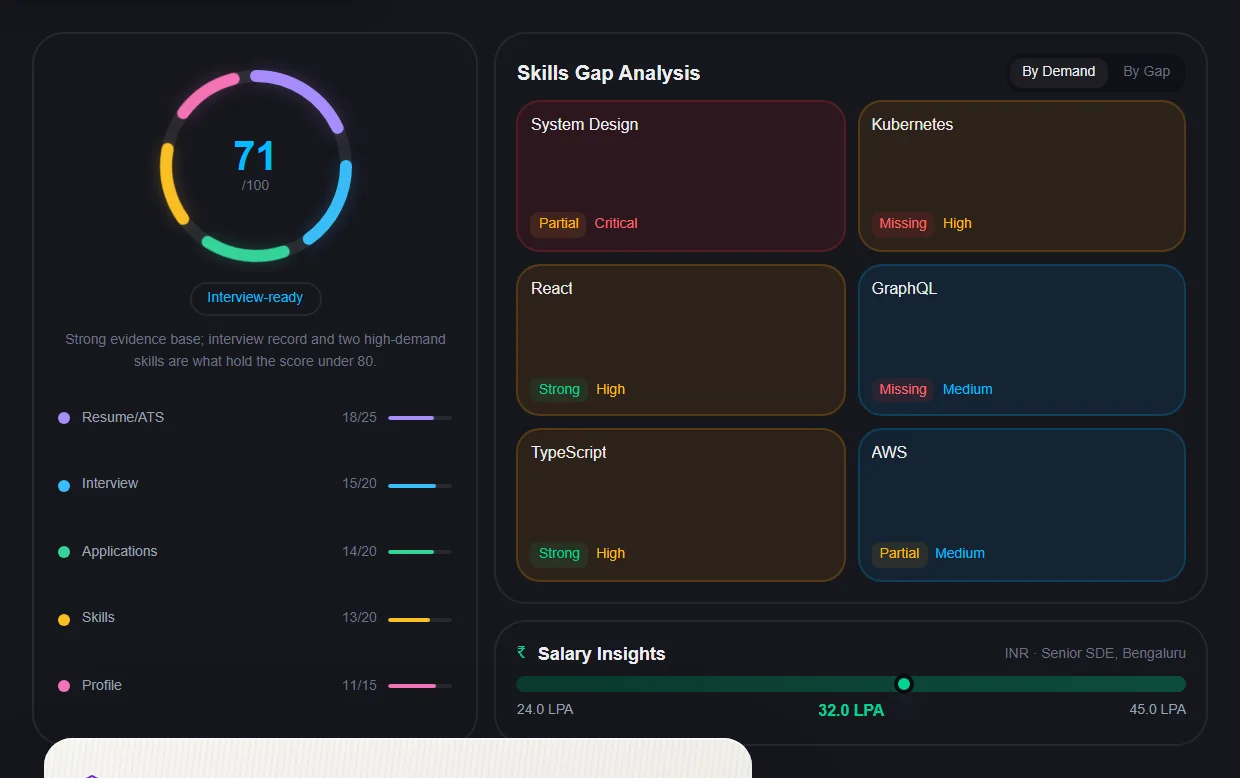1240x778 pixels.
Task: Click the Interview-ready status badge
Action: coord(255,298)
